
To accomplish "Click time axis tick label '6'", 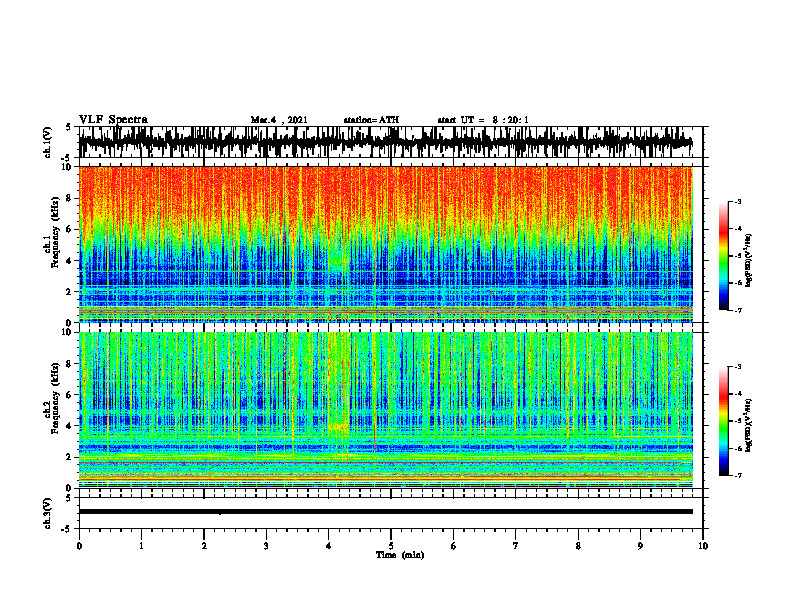I will coord(454,546).
